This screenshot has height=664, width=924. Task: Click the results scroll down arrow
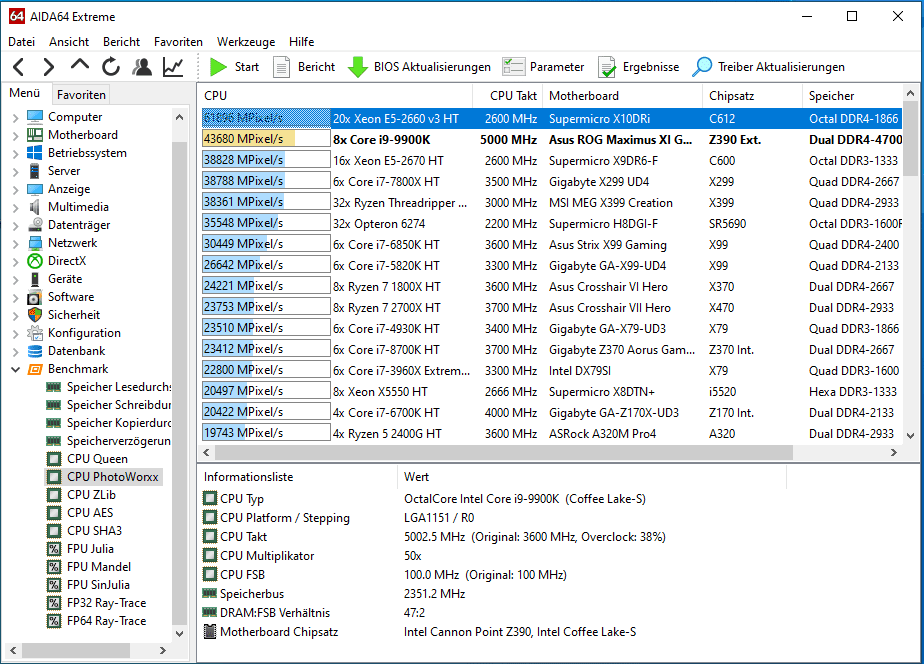coord(910,436)
